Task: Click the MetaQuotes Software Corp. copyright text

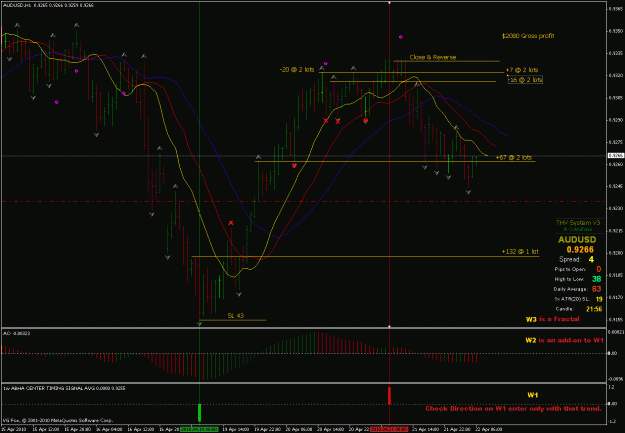Action: coord(58,420)
